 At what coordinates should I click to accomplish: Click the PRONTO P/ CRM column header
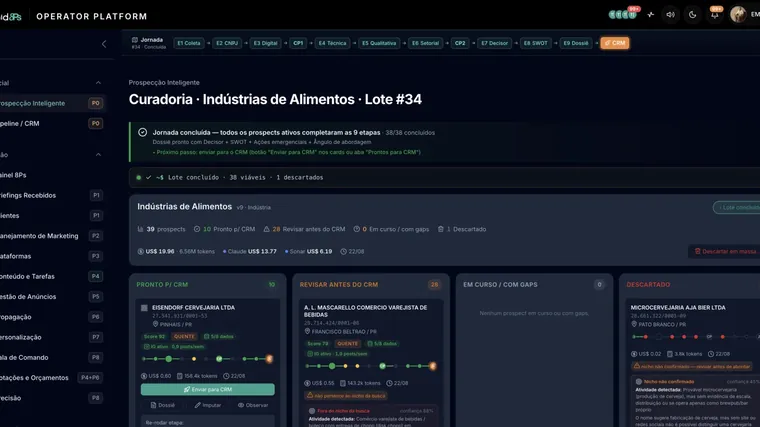pyautogui.click(x=162, y=285)
